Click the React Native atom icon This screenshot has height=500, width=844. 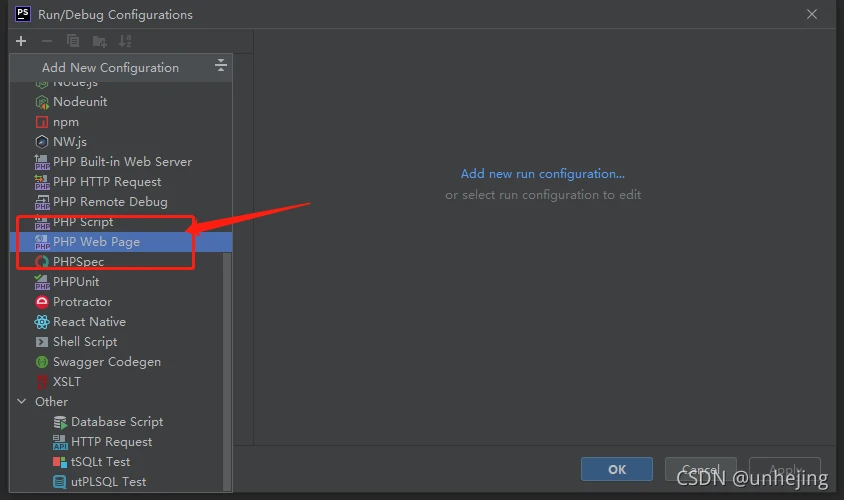point(42,322)
